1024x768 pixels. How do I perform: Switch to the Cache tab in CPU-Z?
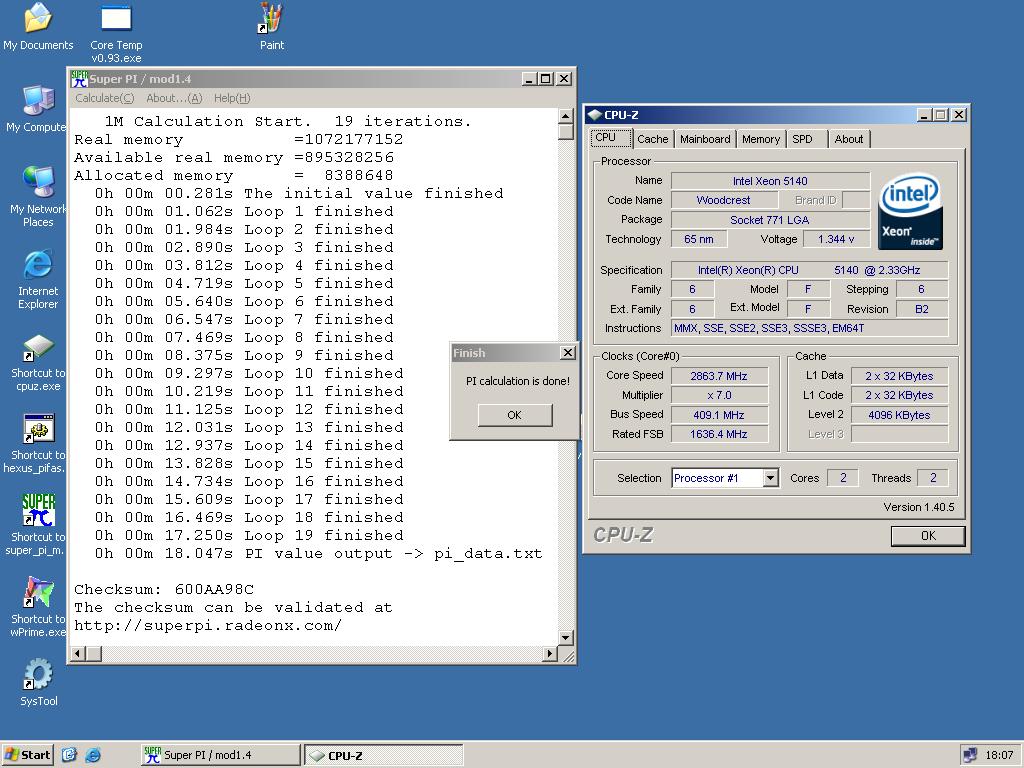[652, 139]
